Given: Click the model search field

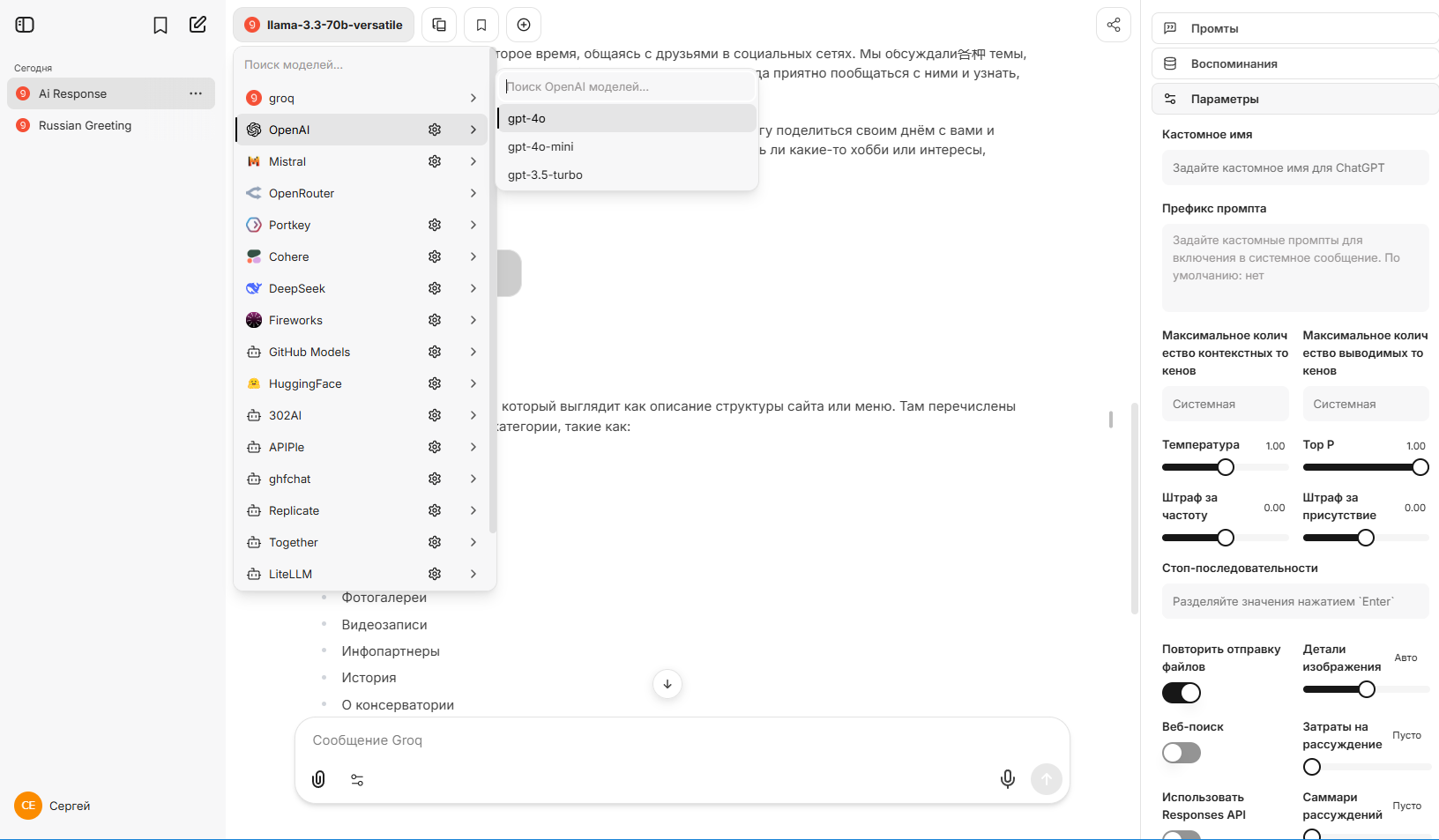Looking at the screenshot, I should (362, 64).
